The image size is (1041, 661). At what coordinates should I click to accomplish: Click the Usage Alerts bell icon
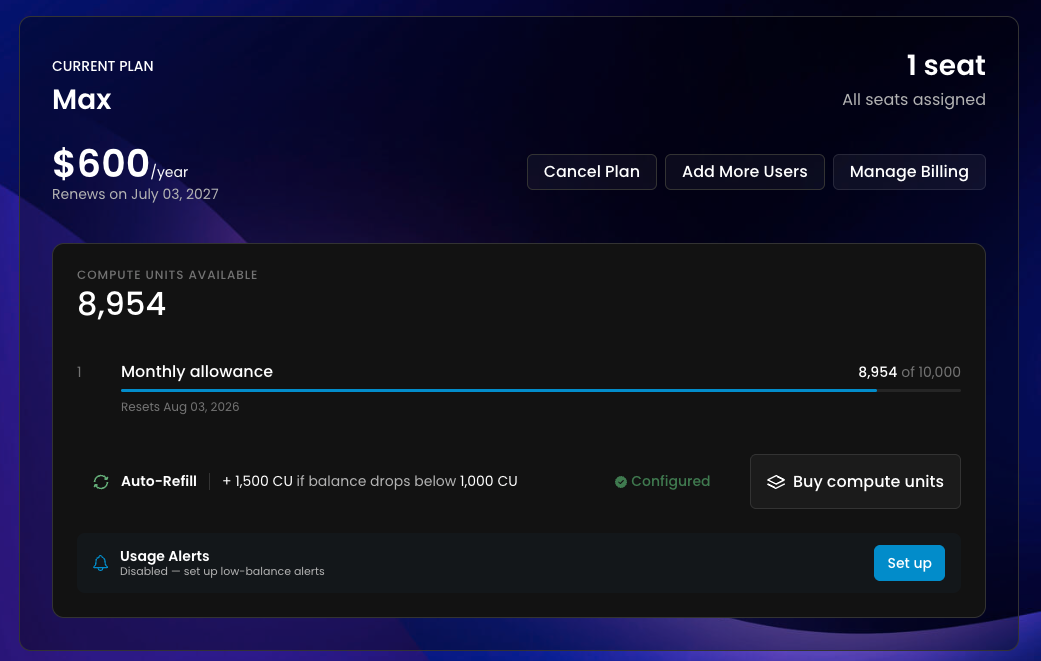(100, 563)
